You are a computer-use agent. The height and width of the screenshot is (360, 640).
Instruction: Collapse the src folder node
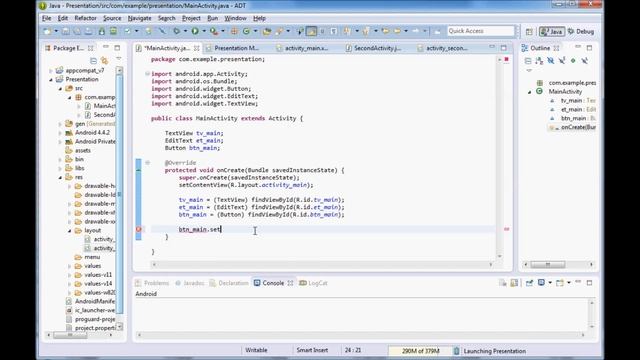coord(60,88)
